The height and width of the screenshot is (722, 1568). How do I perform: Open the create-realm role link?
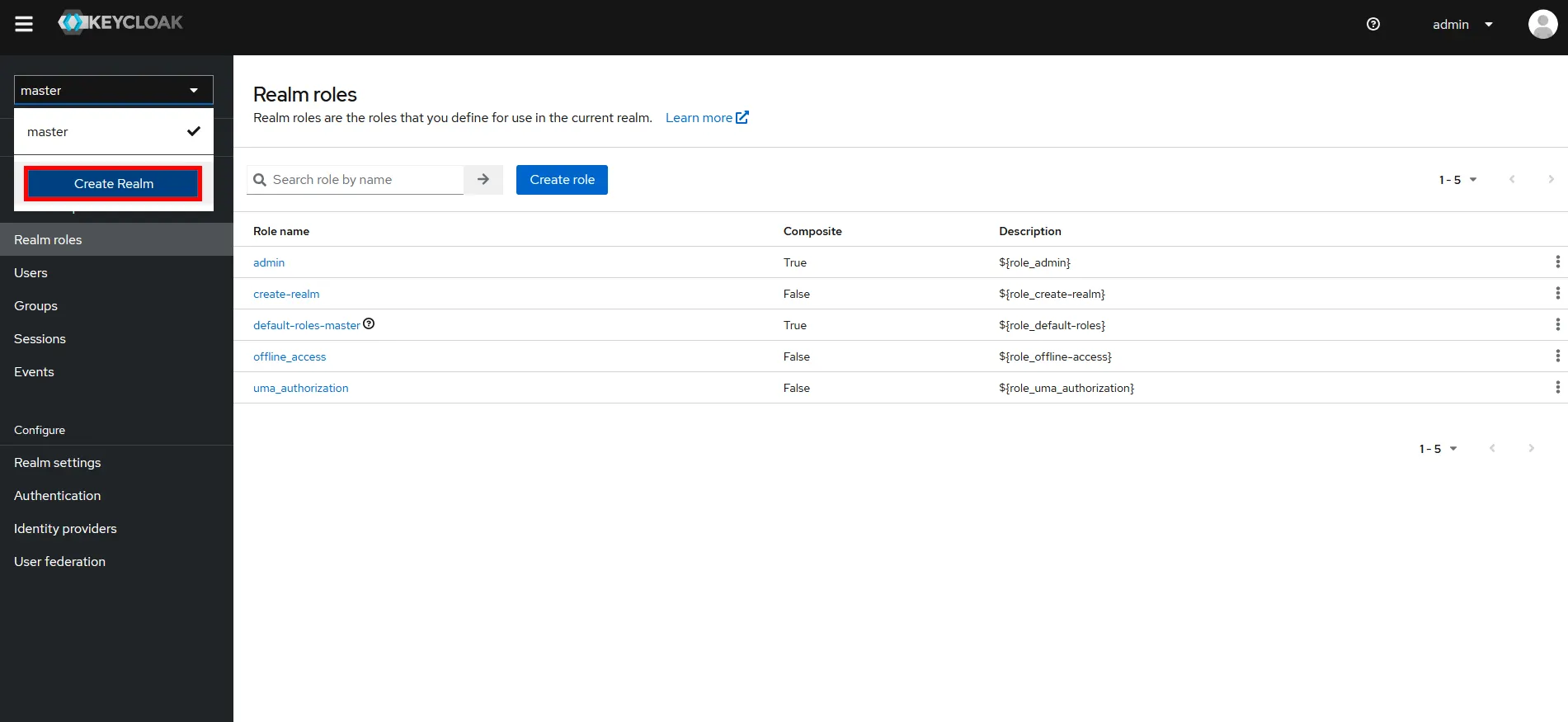286,294
